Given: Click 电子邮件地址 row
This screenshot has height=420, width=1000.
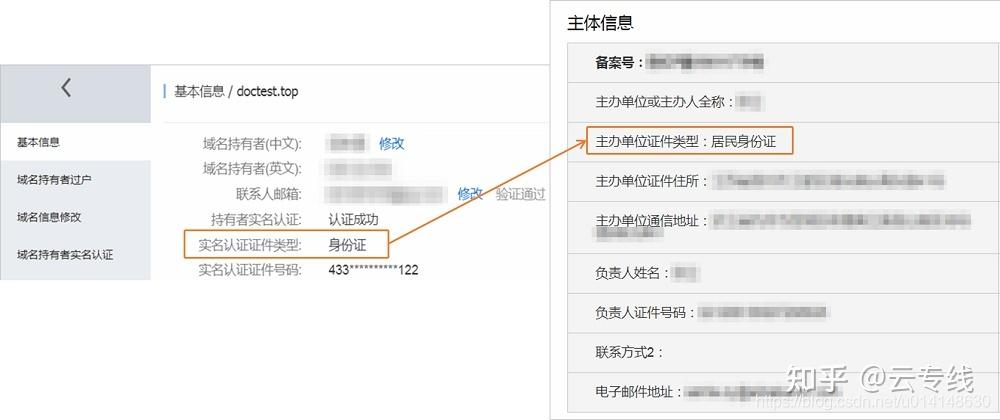Looking at the screenshot, I should click(783, 392).
